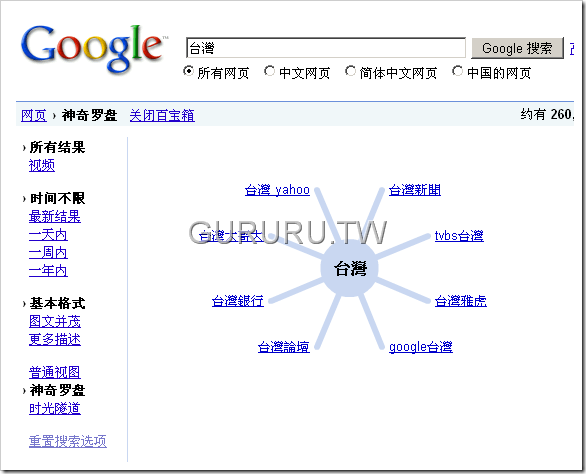This screenshot has width=586, height=474.
Task: Click the 神奇罗盘 breadcrumb text
Action: point(90,115)
